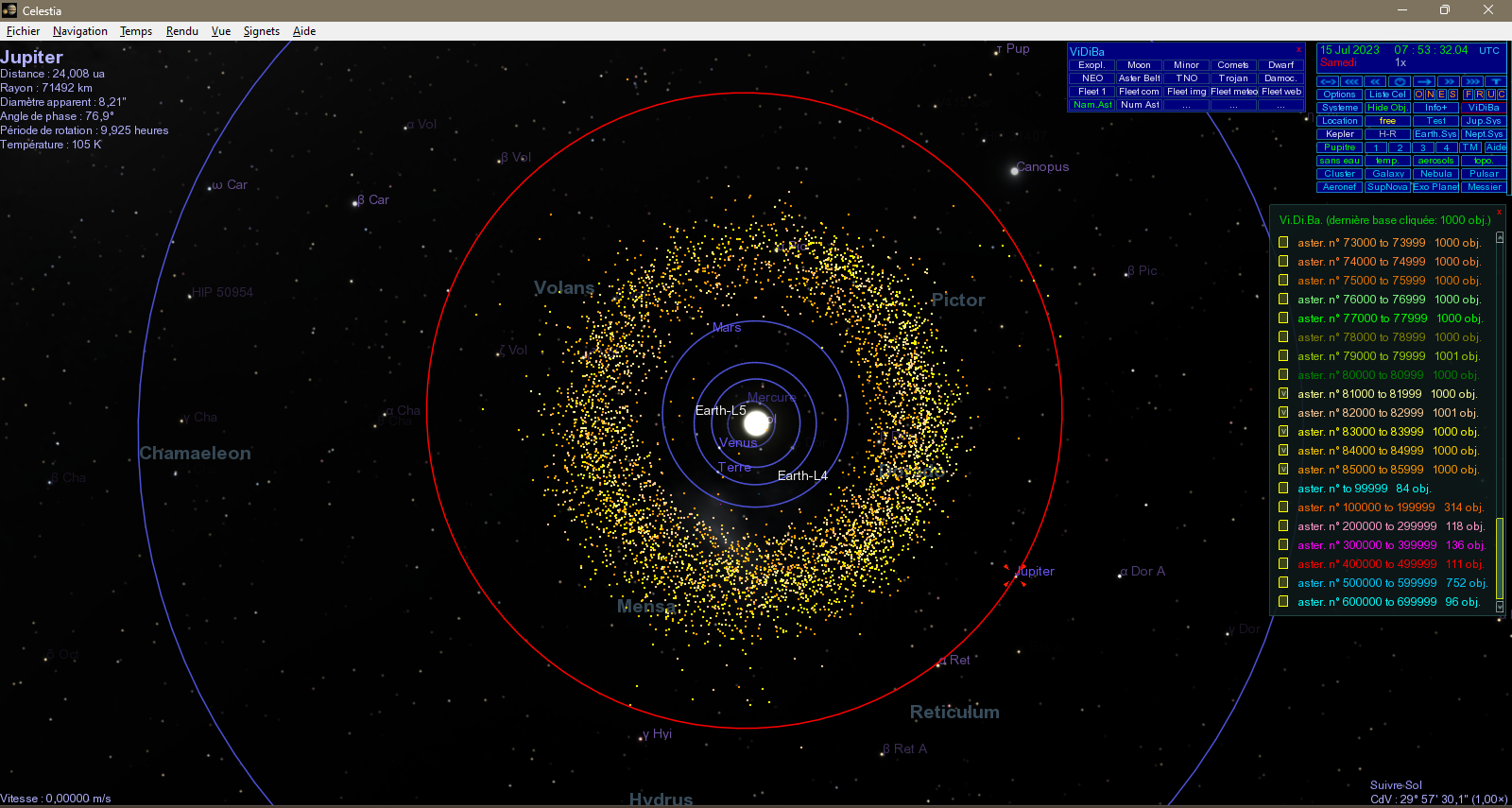Close the Vi.Di.Ba. asteroid list panel

pyautogui.click(x=1500, y=213)
